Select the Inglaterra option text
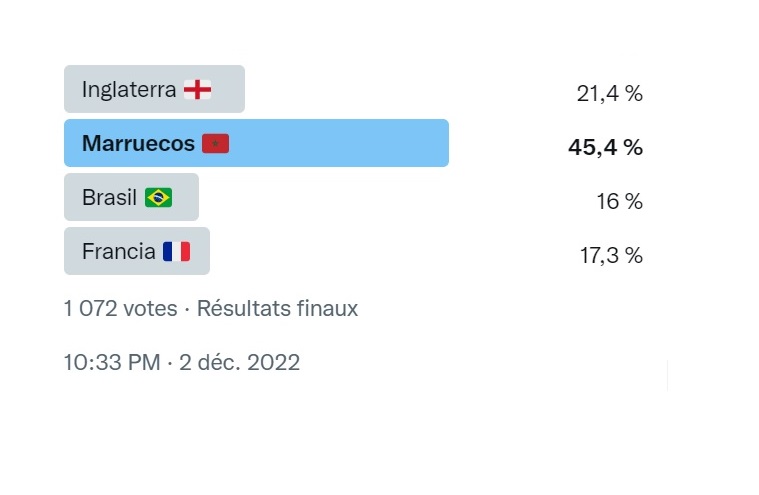This screenshot has width=759, height=495. point(129,90)
